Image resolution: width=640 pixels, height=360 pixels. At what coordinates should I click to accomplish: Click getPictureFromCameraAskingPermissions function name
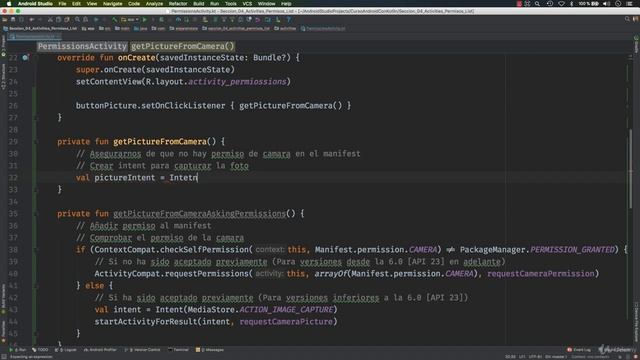(199, 213)
